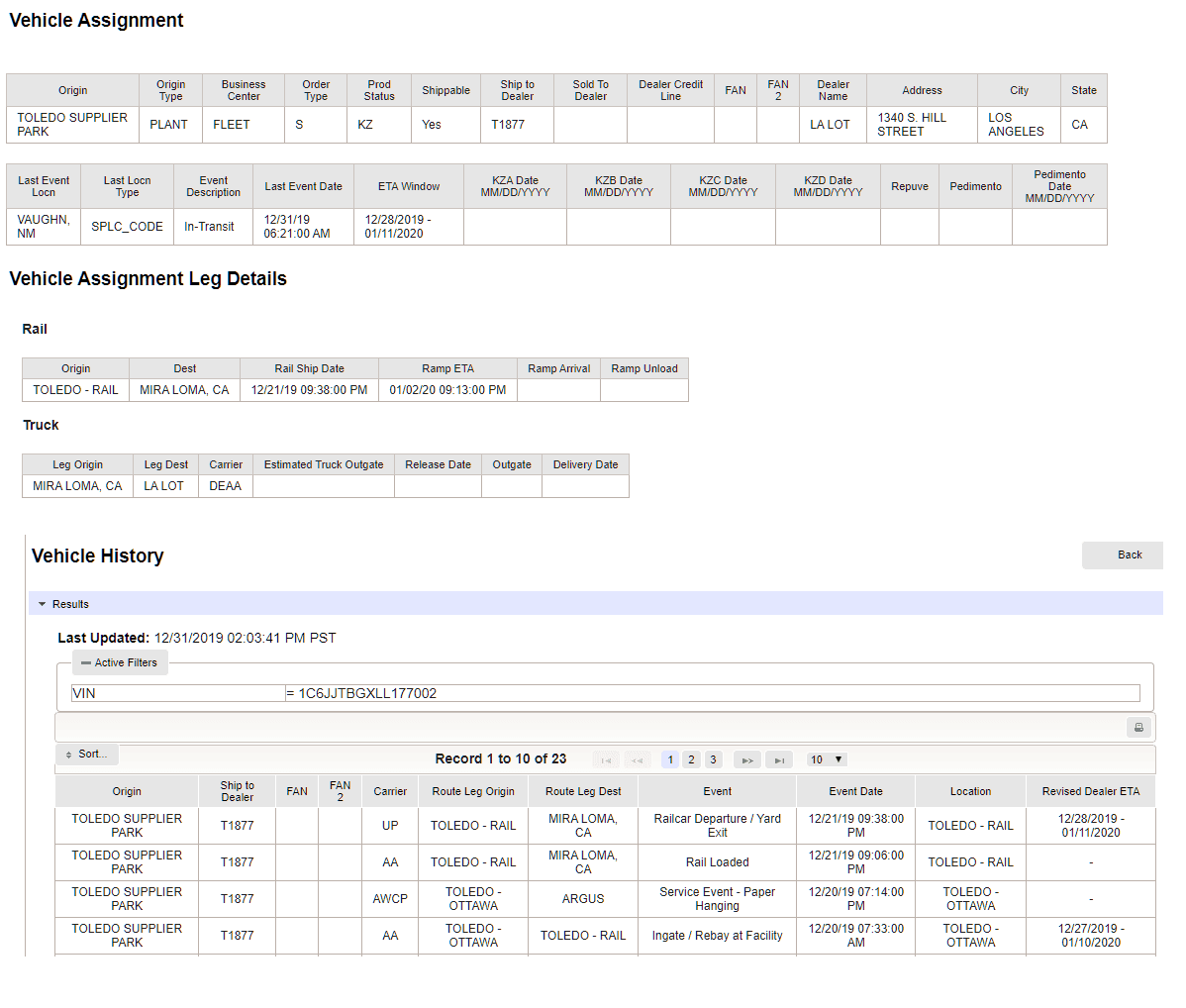
Task: Click the 'Pedimento' column header
Action: (976, 186)
